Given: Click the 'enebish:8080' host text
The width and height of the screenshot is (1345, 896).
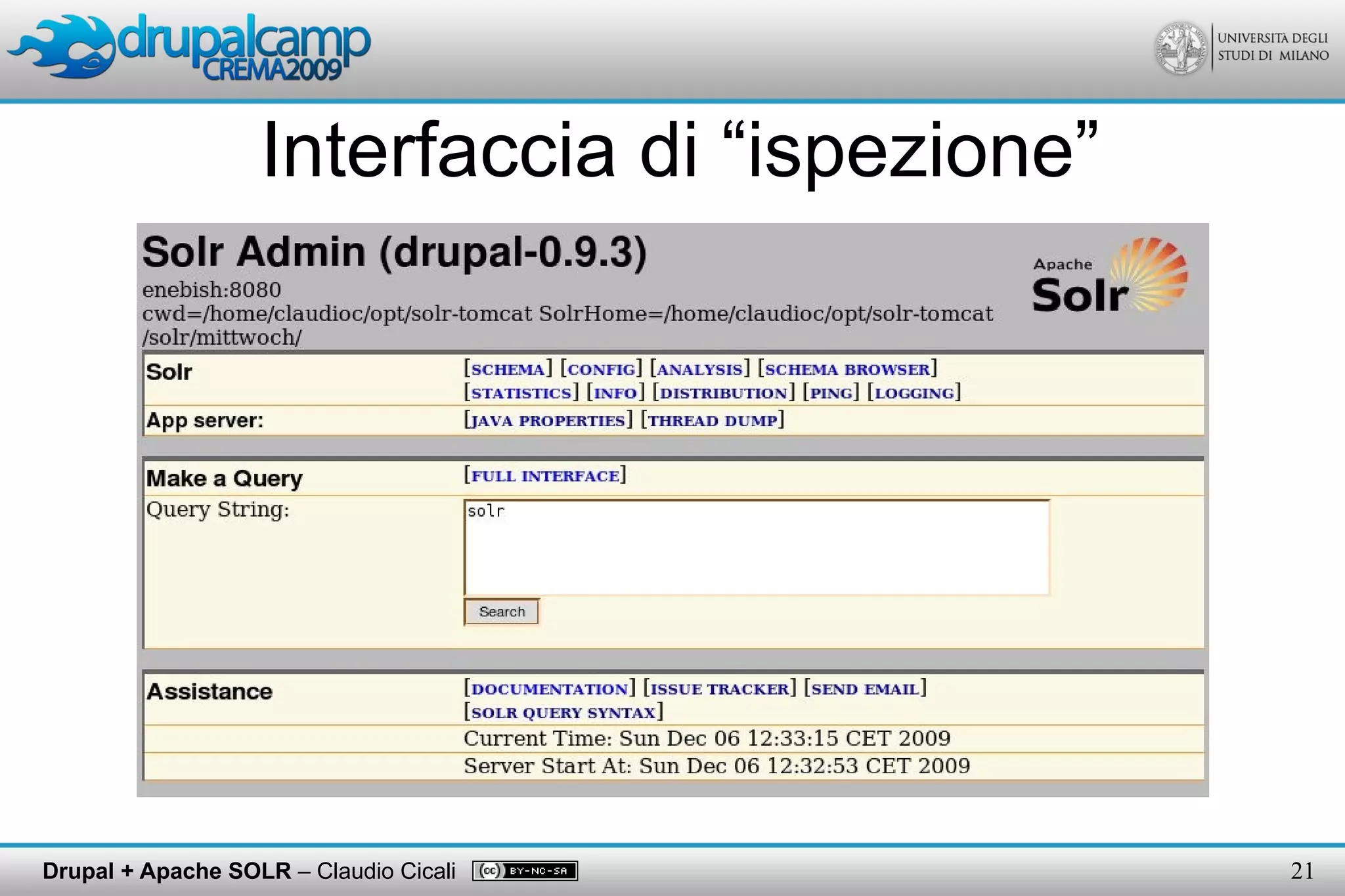Looking at the screenshot, I should [211, 289].
